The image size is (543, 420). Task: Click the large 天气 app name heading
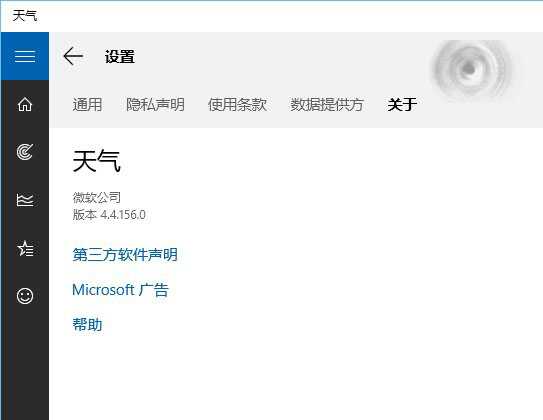(x=97, y=161)
